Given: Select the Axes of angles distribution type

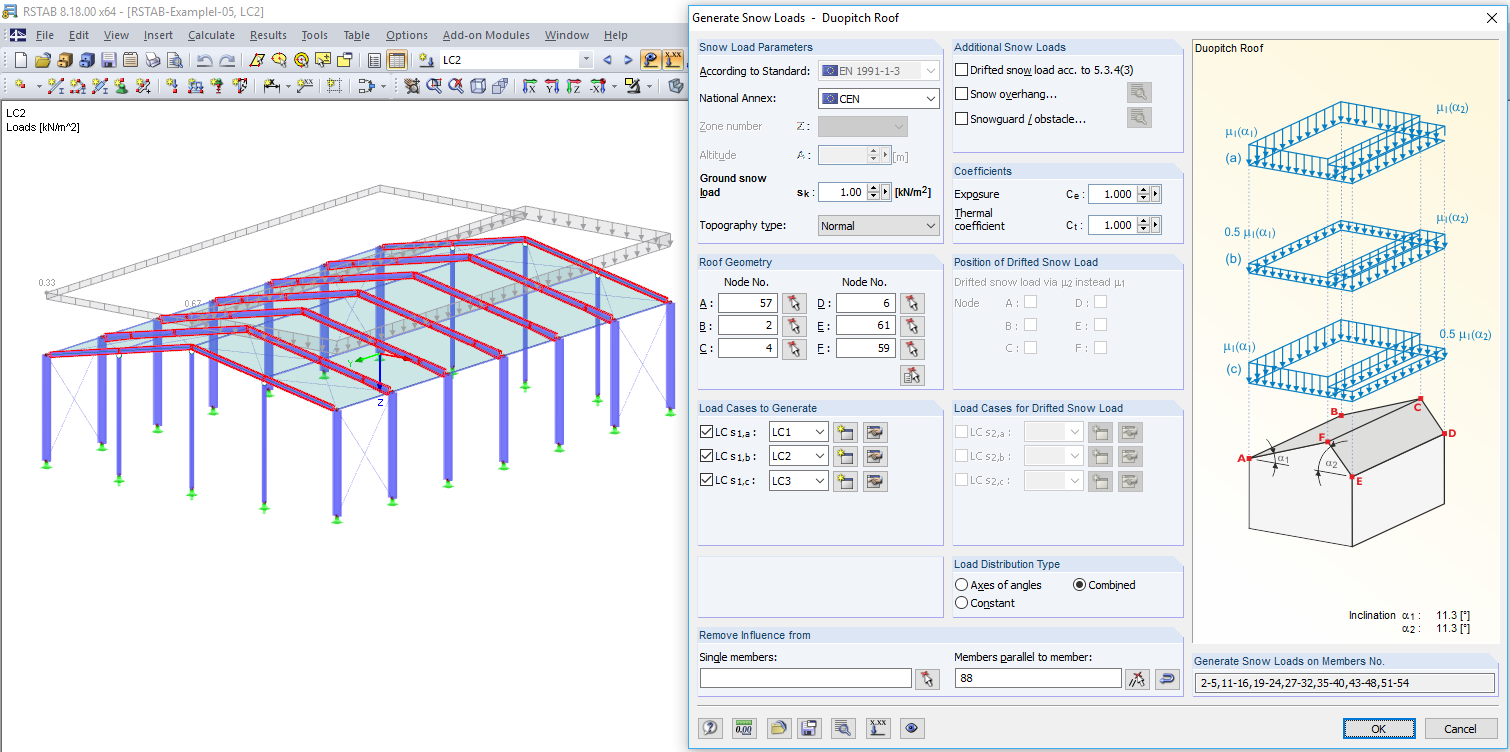Looking at the screenshot, I should tap(961, 585).
